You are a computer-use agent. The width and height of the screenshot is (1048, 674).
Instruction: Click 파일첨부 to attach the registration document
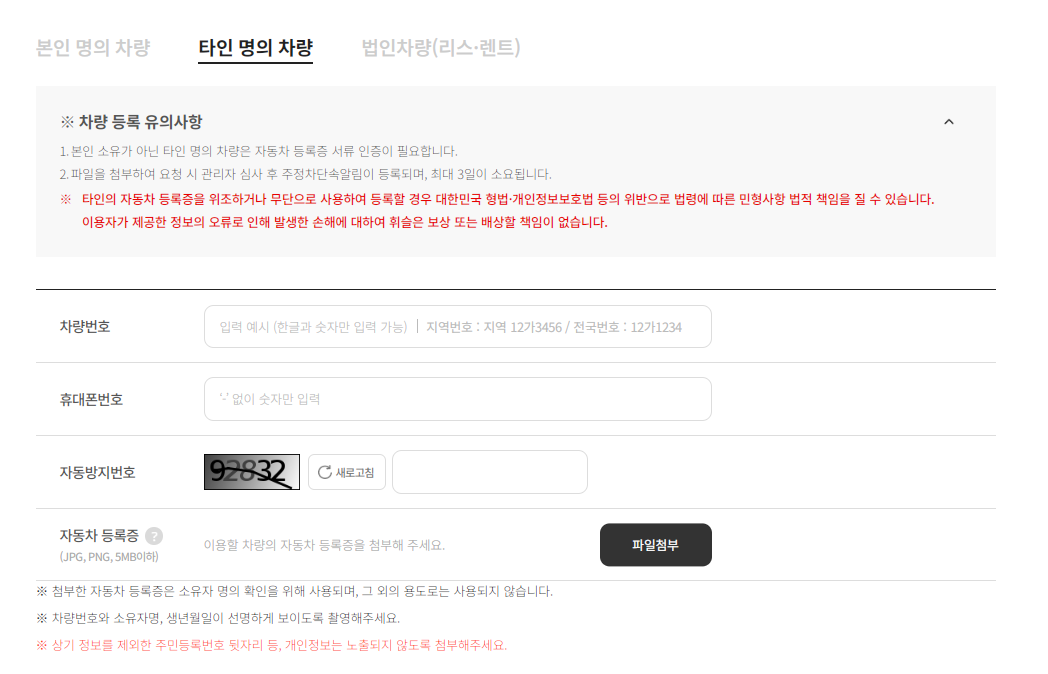click(655, 544)
